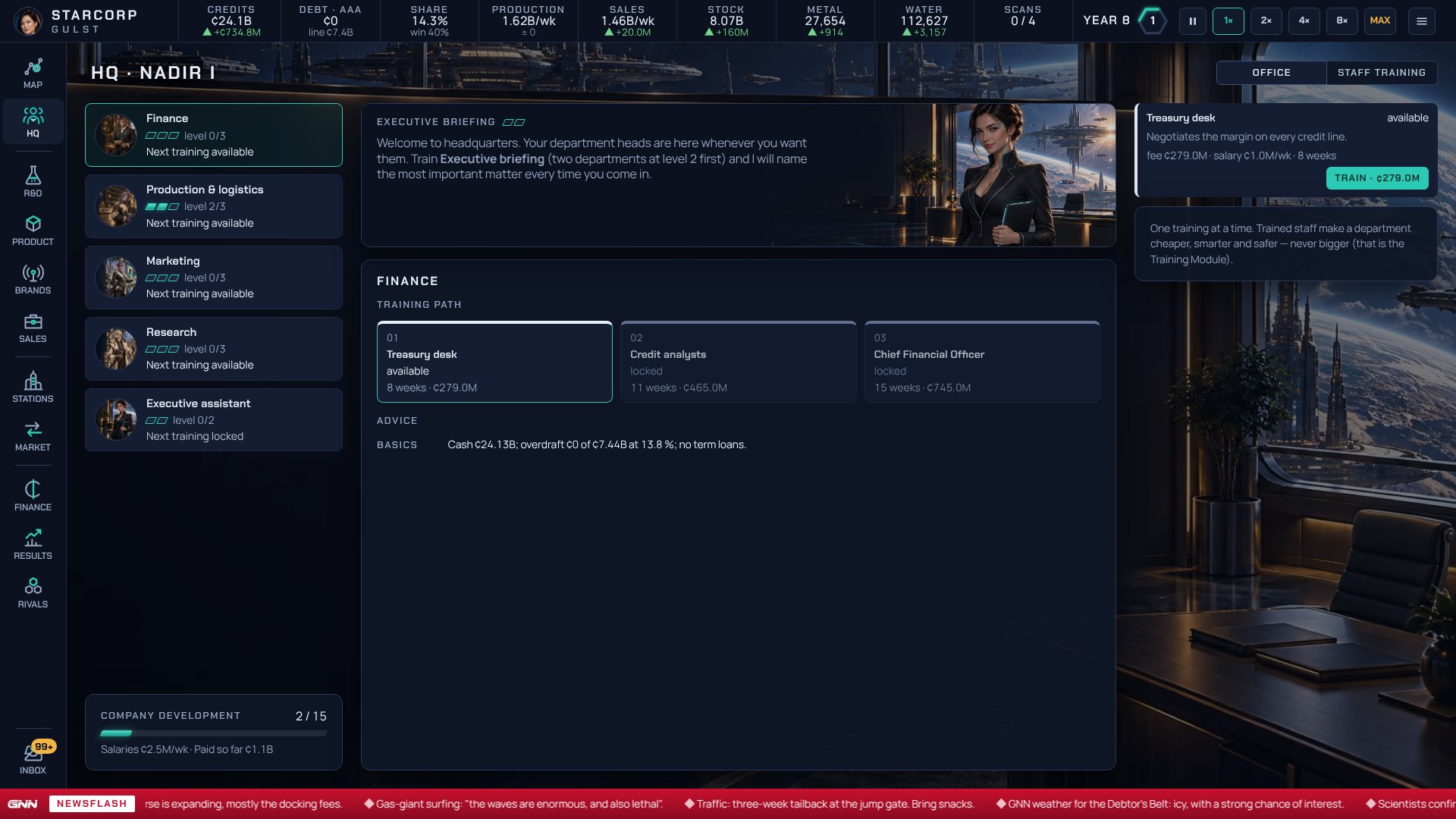Click the player avatar portrait

[x=28, y=21]
